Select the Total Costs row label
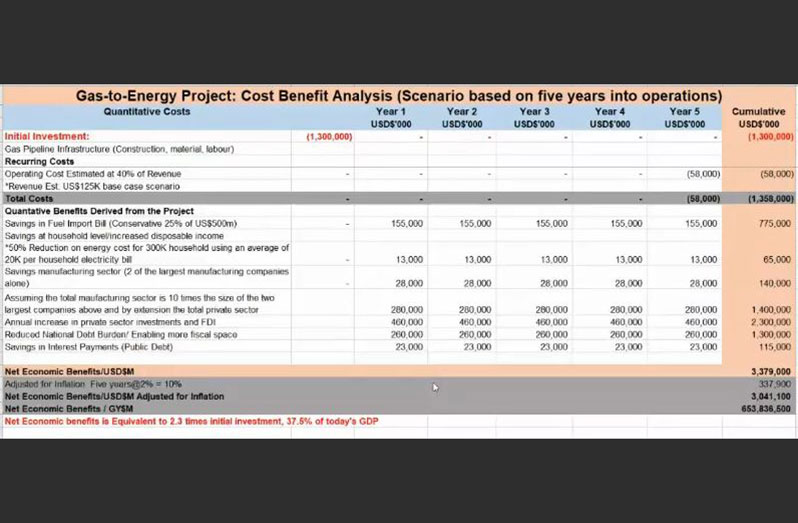The image size is (798, 523). coord(29,198)
